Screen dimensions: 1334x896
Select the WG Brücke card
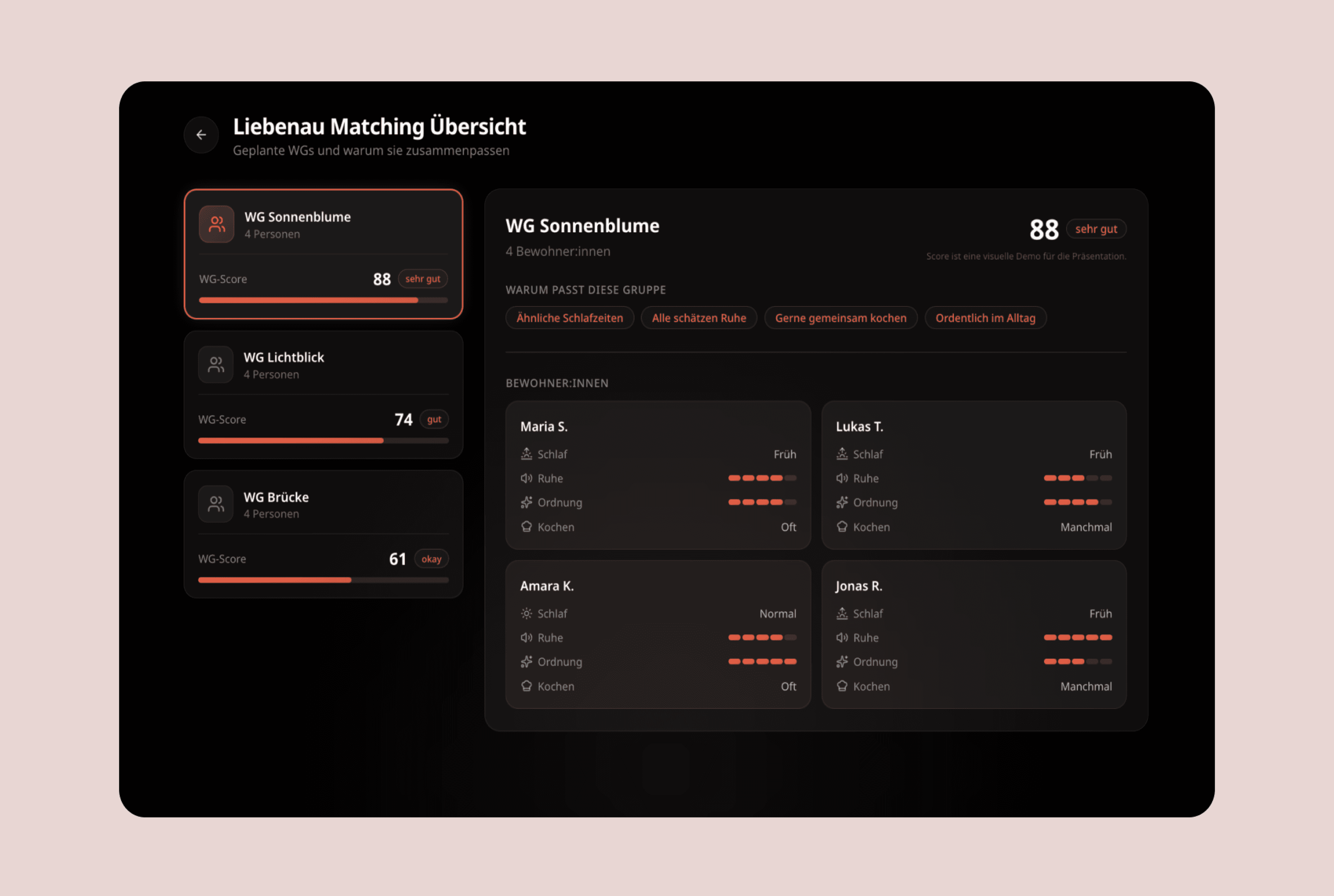coord(323,534)
